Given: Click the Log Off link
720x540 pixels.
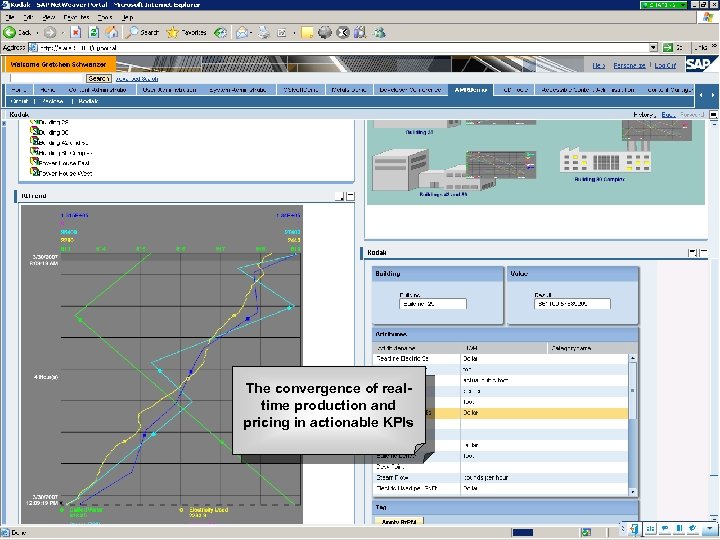Looking at the screenshot, I should pyautogui.click(x=665, y=66).
